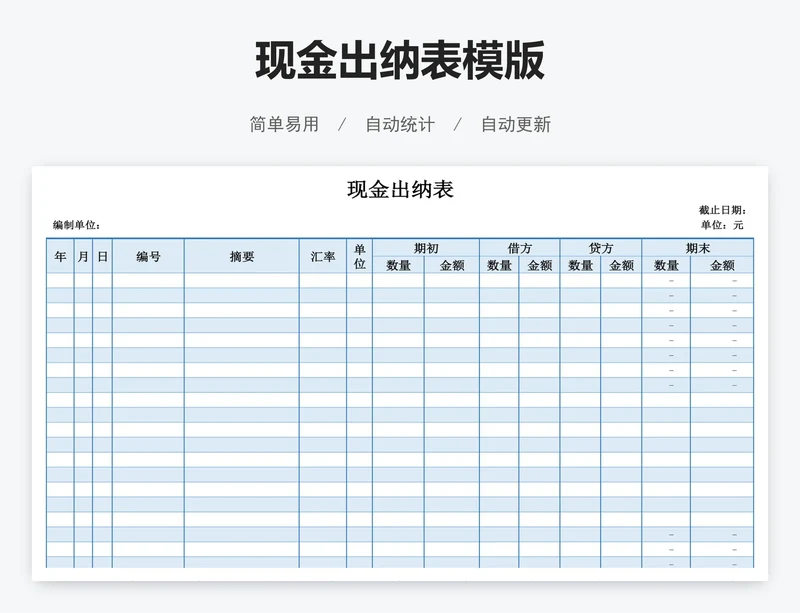800x613 pixels.
Task: Select the 编号 column header
Action: pos(148,256)
